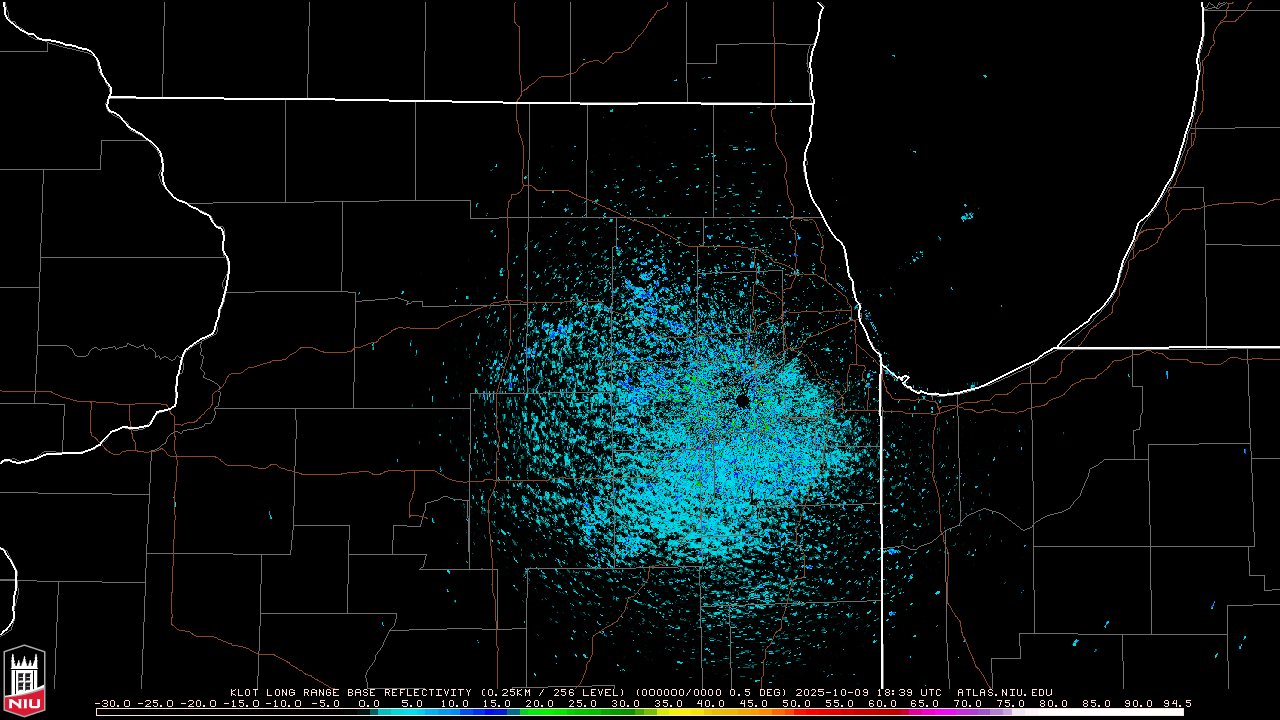Click the -30.0 value on scale
This screenshot has width=1280, height=720.
pyautogui.click(x=110, y=703)
